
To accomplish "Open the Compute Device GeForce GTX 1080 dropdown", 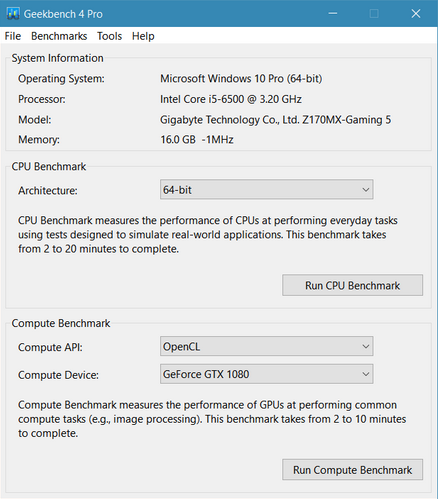I will 266,374.
